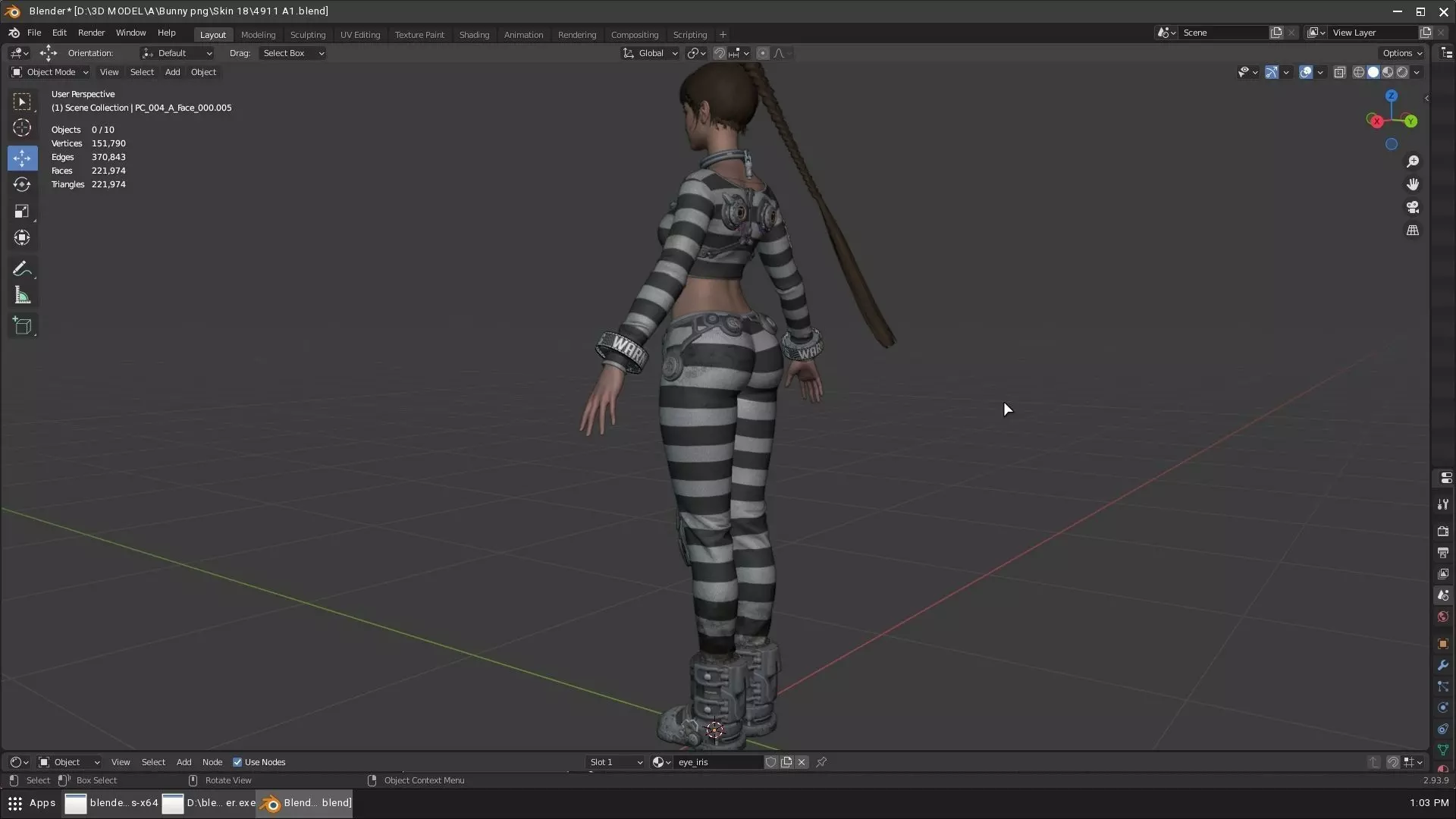Expand gizmo options dropdown arrow
1456x819 pixels.
pos(1286,72)
